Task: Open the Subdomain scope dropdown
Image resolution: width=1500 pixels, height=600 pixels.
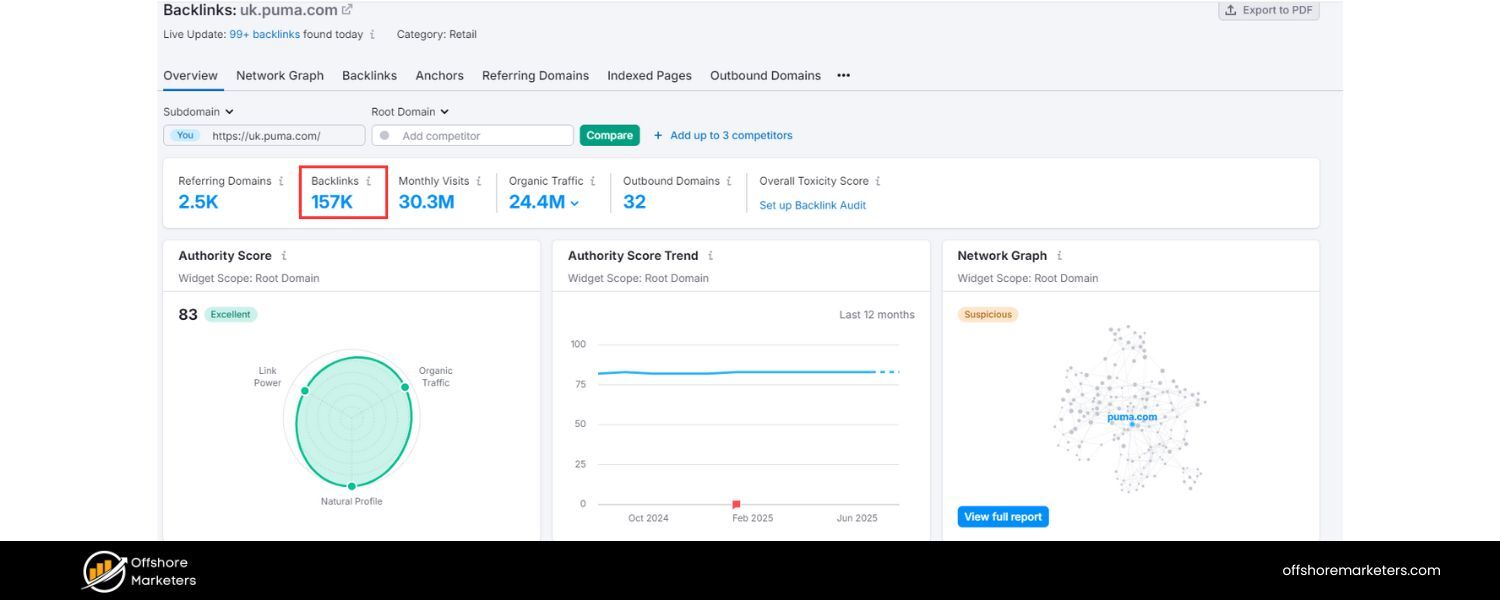Action: coord(197,111)
